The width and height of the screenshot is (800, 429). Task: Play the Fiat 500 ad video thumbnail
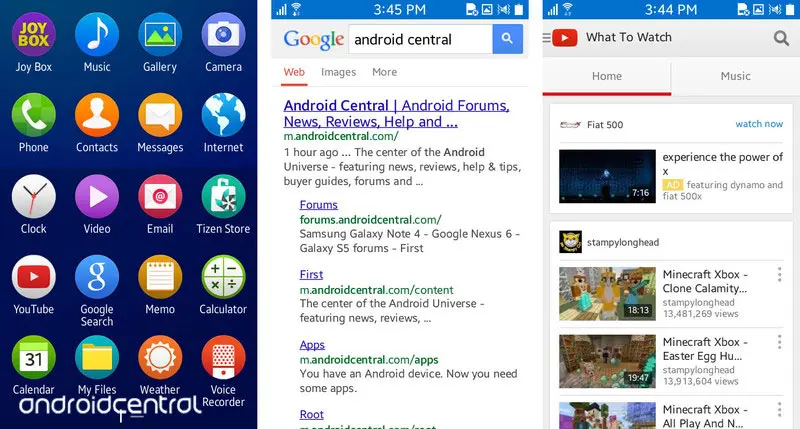607,176
